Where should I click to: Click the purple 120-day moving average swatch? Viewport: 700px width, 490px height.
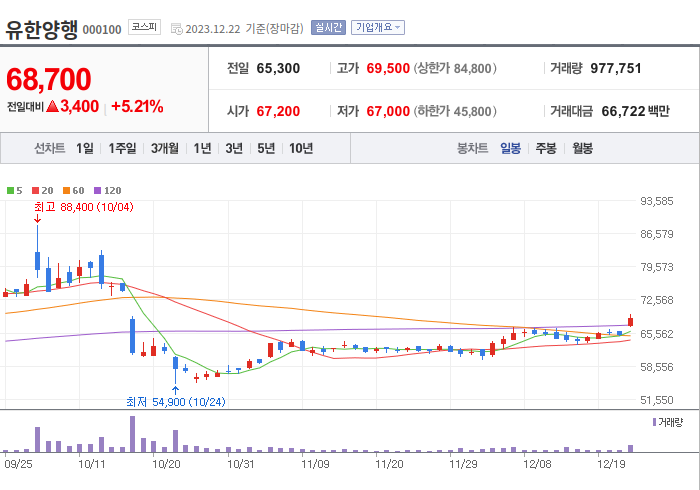[97, 191]
